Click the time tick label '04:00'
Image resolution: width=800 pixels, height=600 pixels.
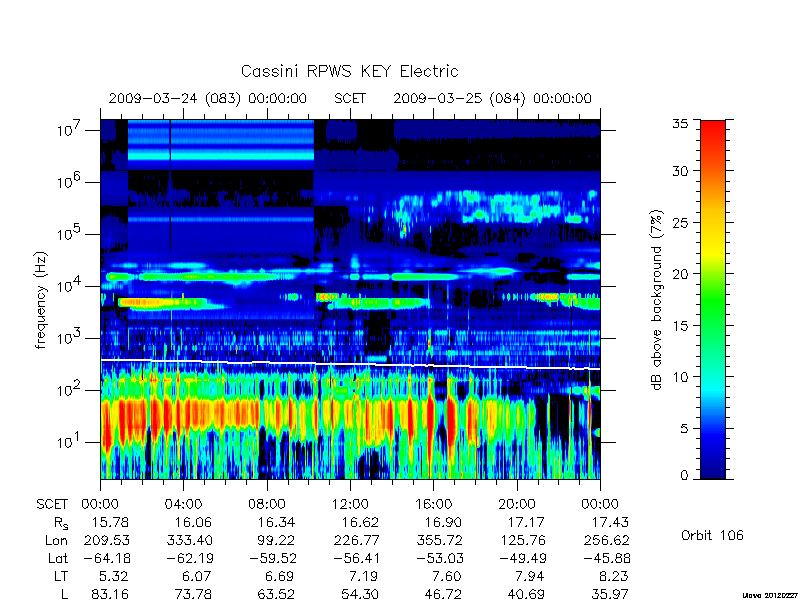[x=183, y=505]
